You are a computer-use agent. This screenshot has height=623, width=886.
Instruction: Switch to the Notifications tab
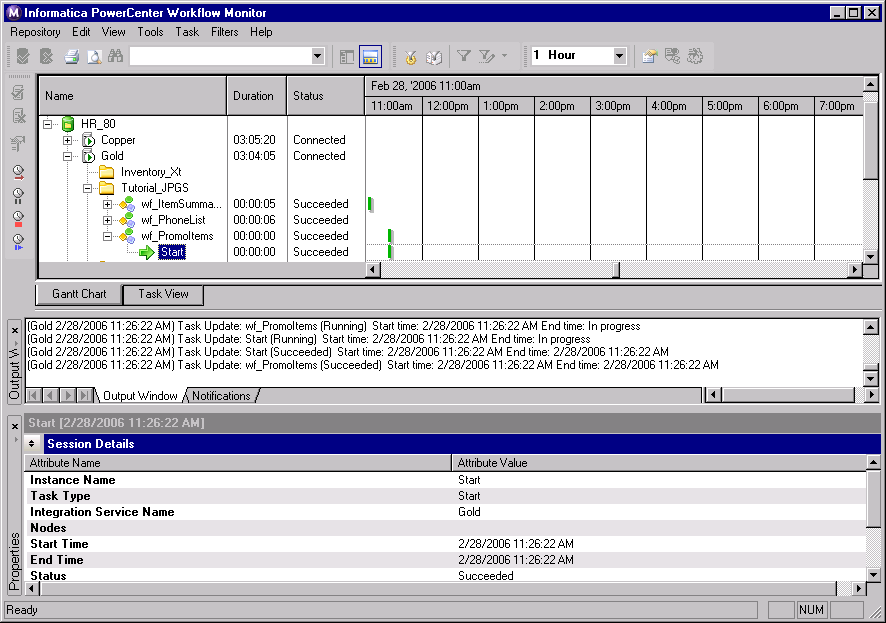click(x=221, y=396)
